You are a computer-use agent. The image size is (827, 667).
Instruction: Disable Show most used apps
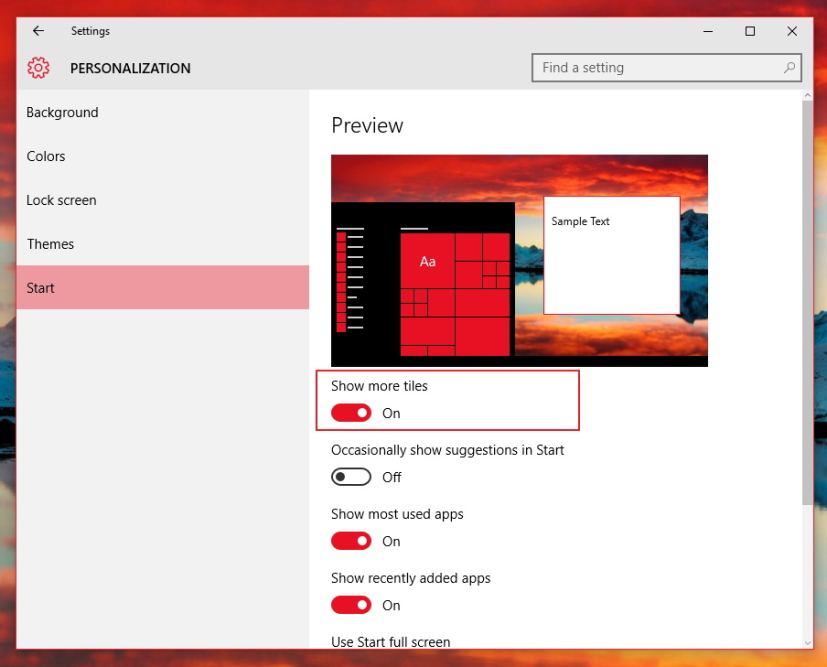[351, 541]
